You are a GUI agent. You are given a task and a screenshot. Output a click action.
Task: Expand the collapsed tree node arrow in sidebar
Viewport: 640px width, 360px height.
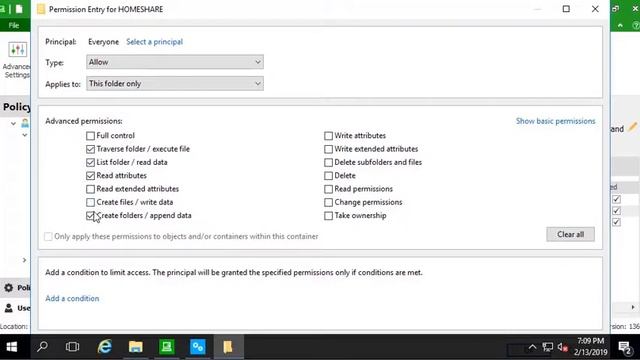click(x=24, y=260)
